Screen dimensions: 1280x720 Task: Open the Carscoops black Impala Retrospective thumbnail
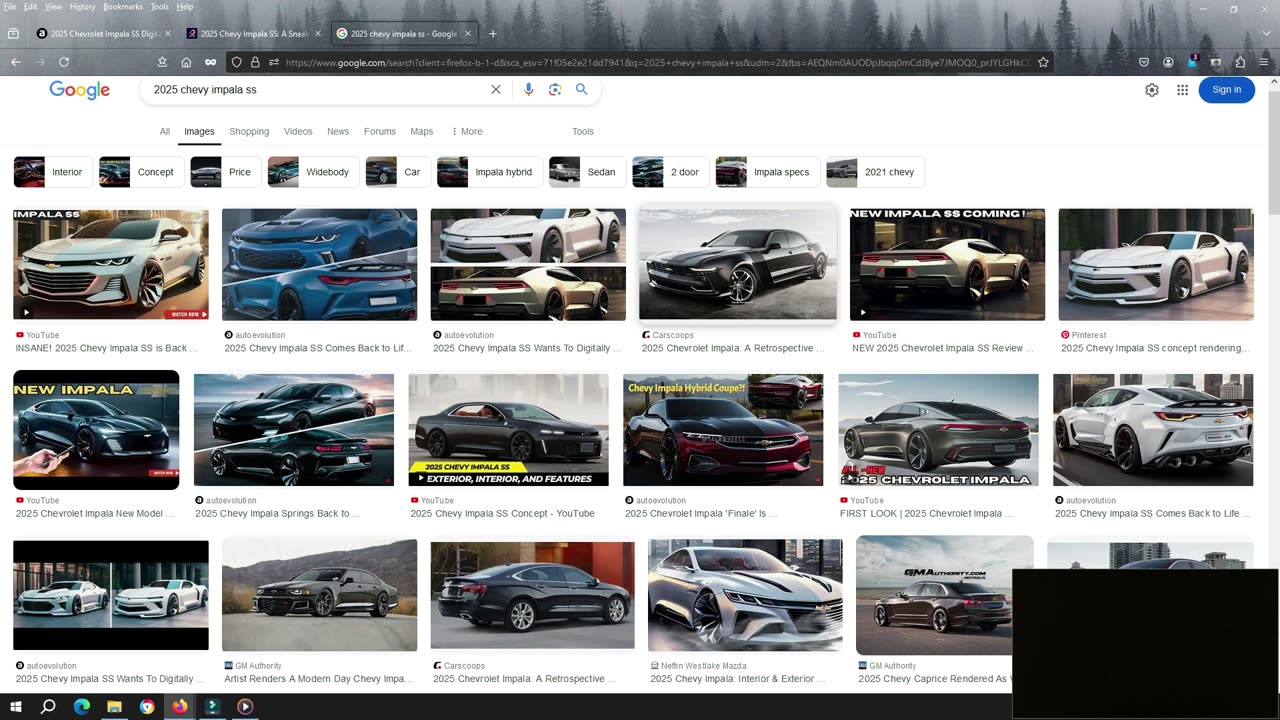[737, 264]
